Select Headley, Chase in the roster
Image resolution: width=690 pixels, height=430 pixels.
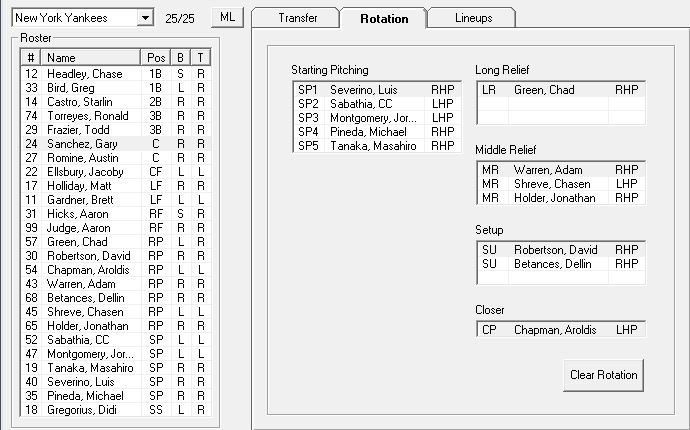tap(116, 74)
